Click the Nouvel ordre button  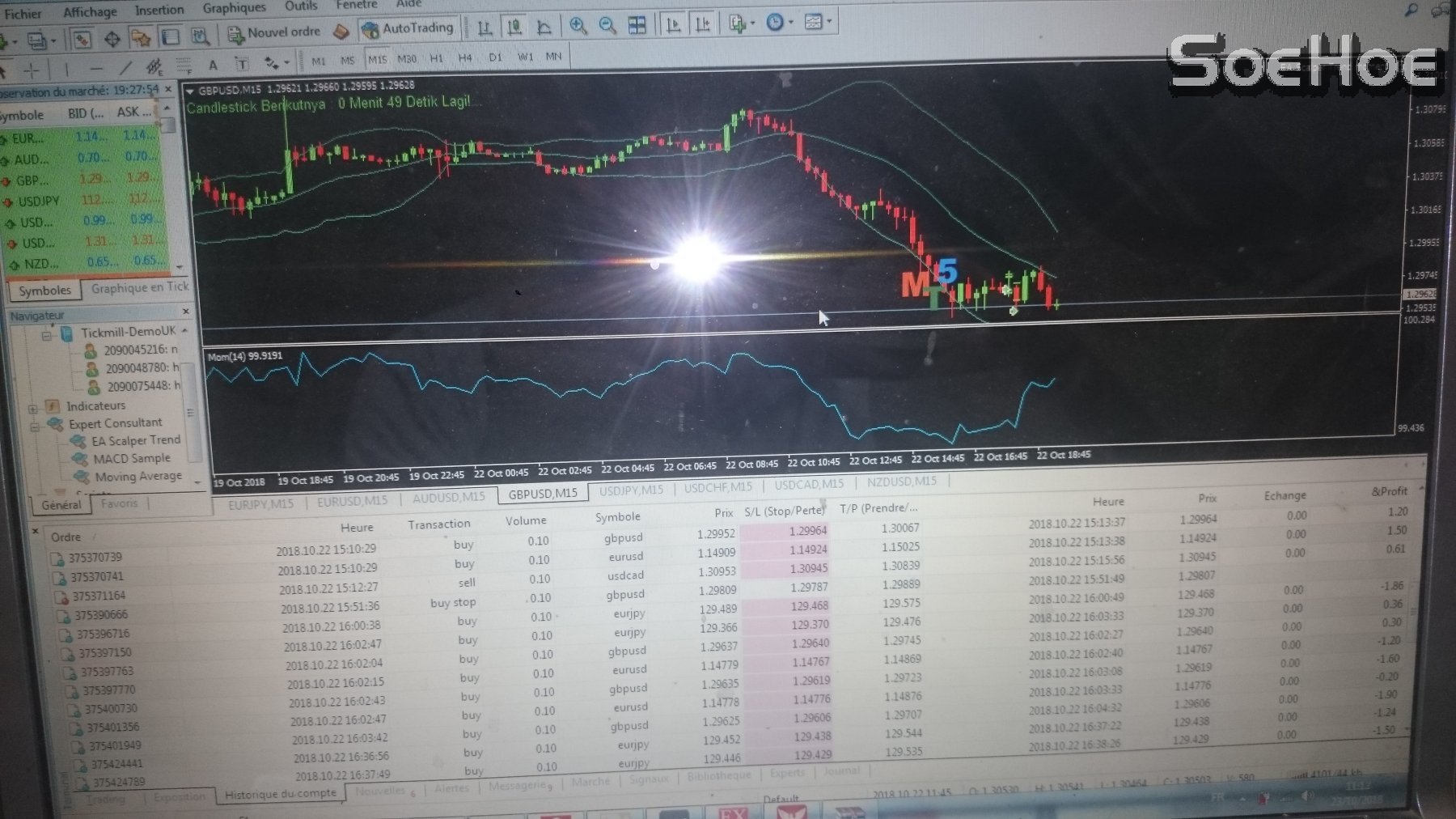point(275,33)
